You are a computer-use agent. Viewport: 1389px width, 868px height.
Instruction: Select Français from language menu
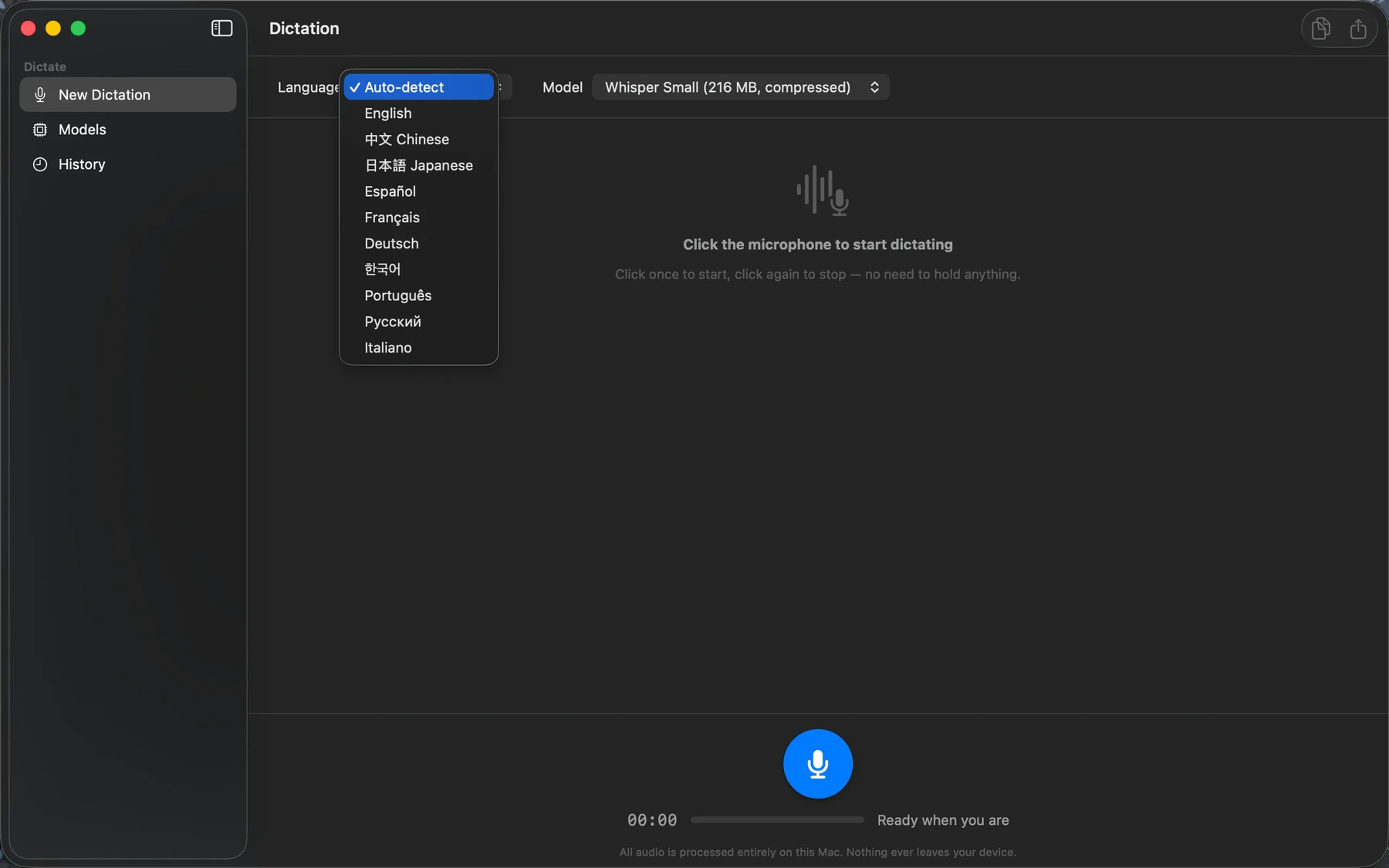(419, 218)
